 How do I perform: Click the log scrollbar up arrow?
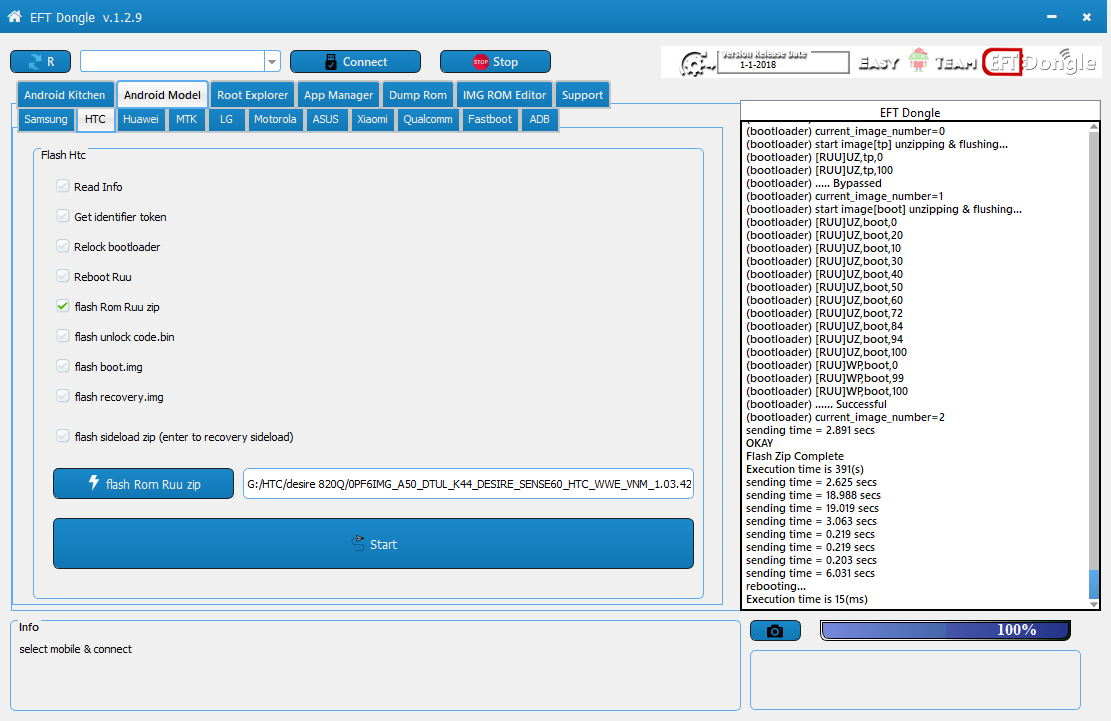[x=1094, y=127]
